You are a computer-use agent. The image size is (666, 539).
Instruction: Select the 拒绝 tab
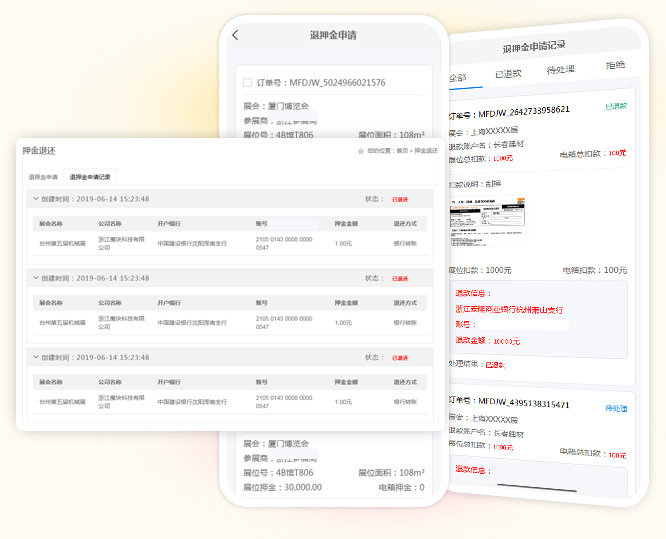(x=615, y=65)
